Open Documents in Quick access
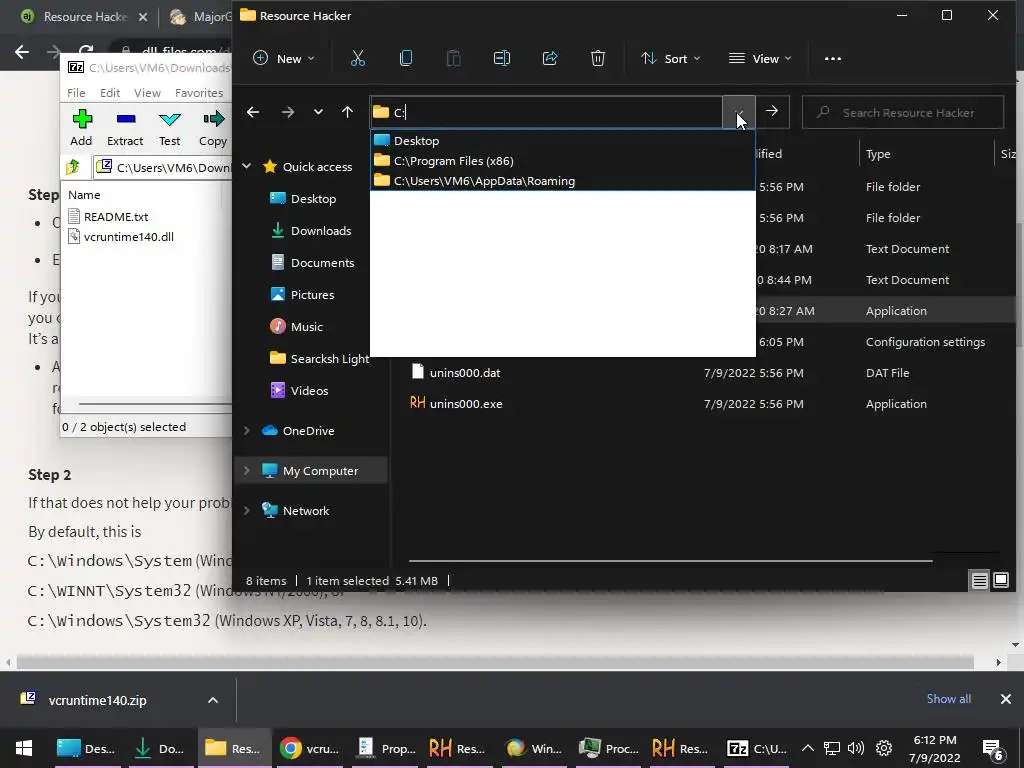Viewport: 1024px width, 768px height. coord(322,263)
